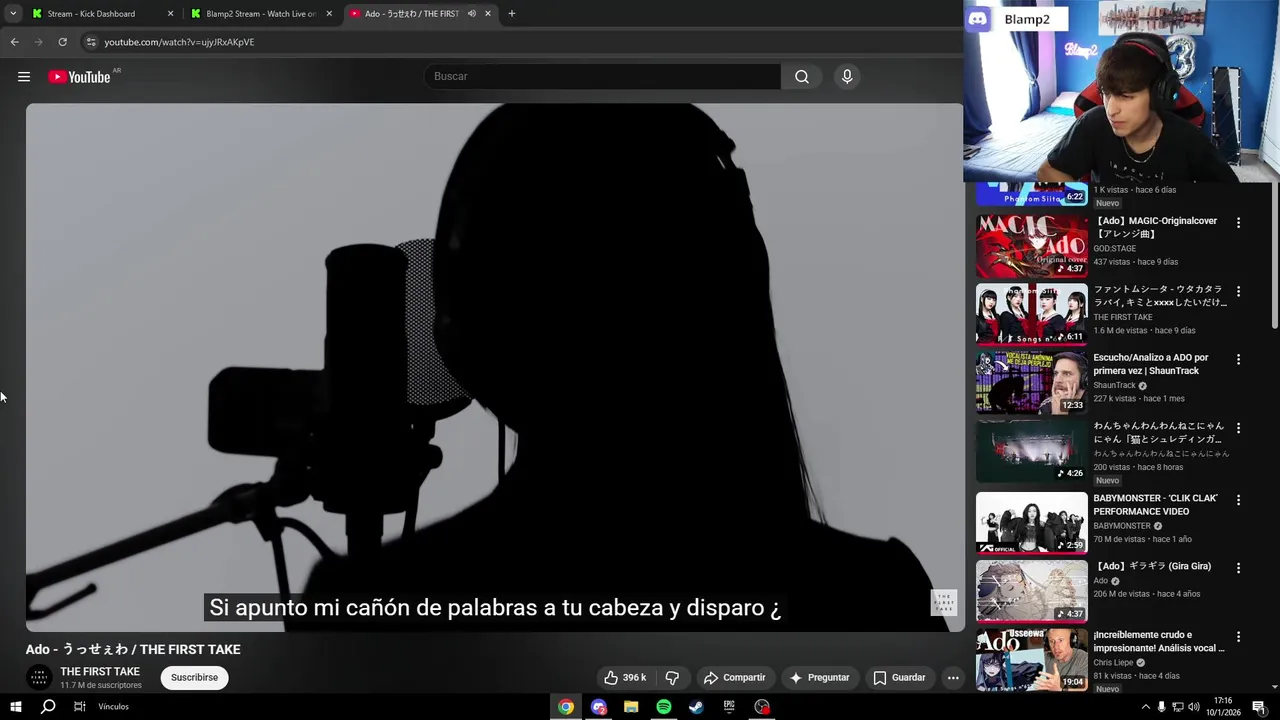Open Steam from the taskbar
The height and width of the screenshot is (720, 1280).
point(697,707)
